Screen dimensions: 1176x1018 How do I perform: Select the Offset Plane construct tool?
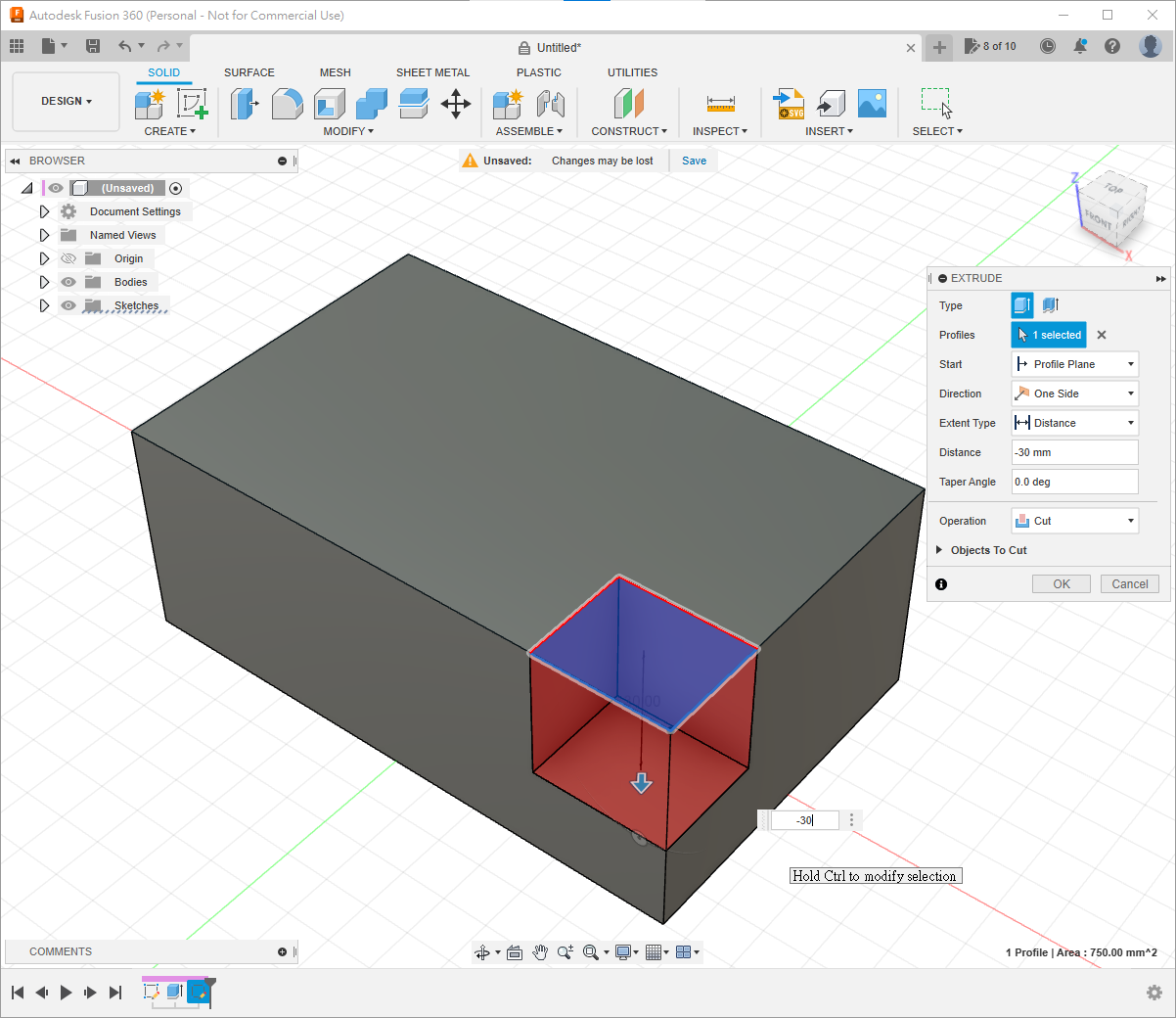coord(629,103)
